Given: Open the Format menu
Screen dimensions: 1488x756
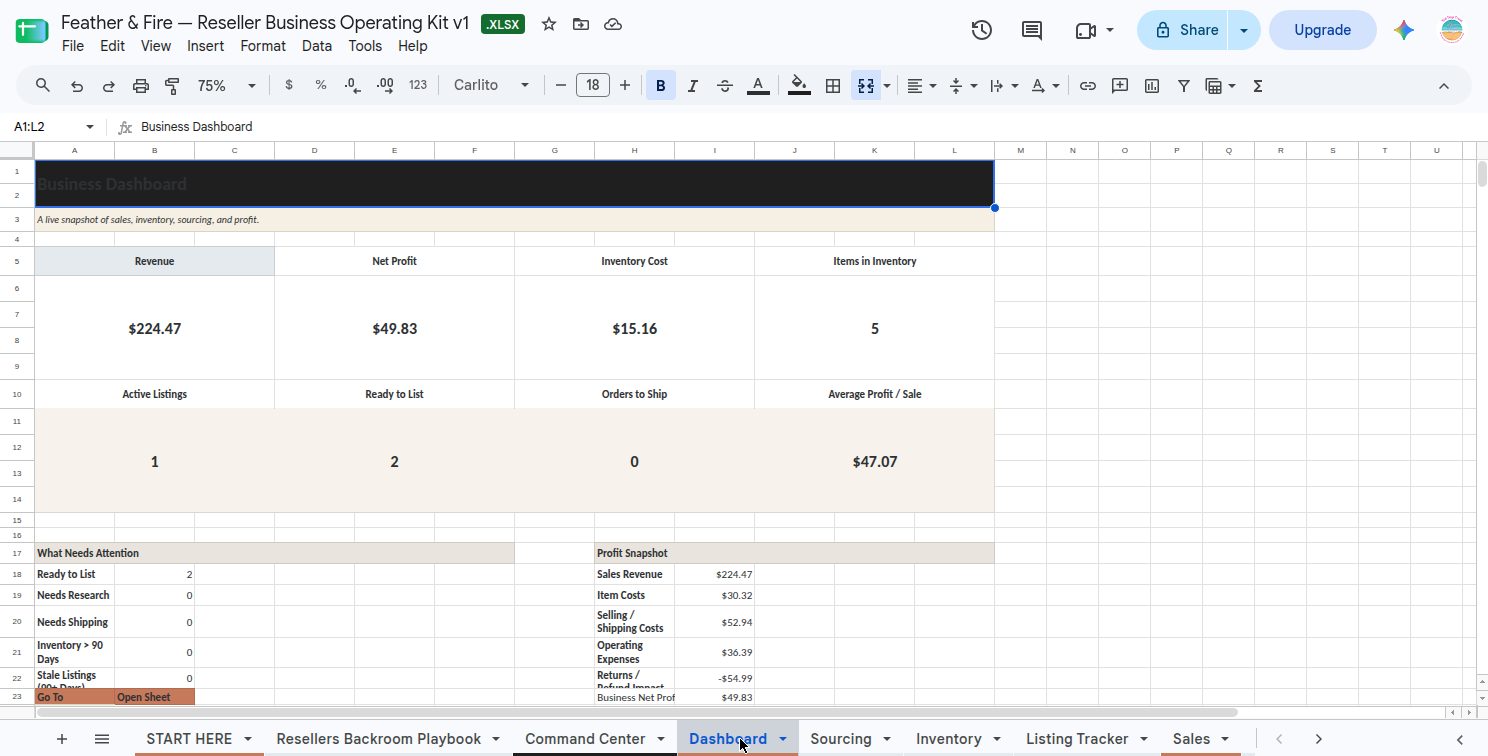Looking at the screenshot, I should [x=263, y=46].
